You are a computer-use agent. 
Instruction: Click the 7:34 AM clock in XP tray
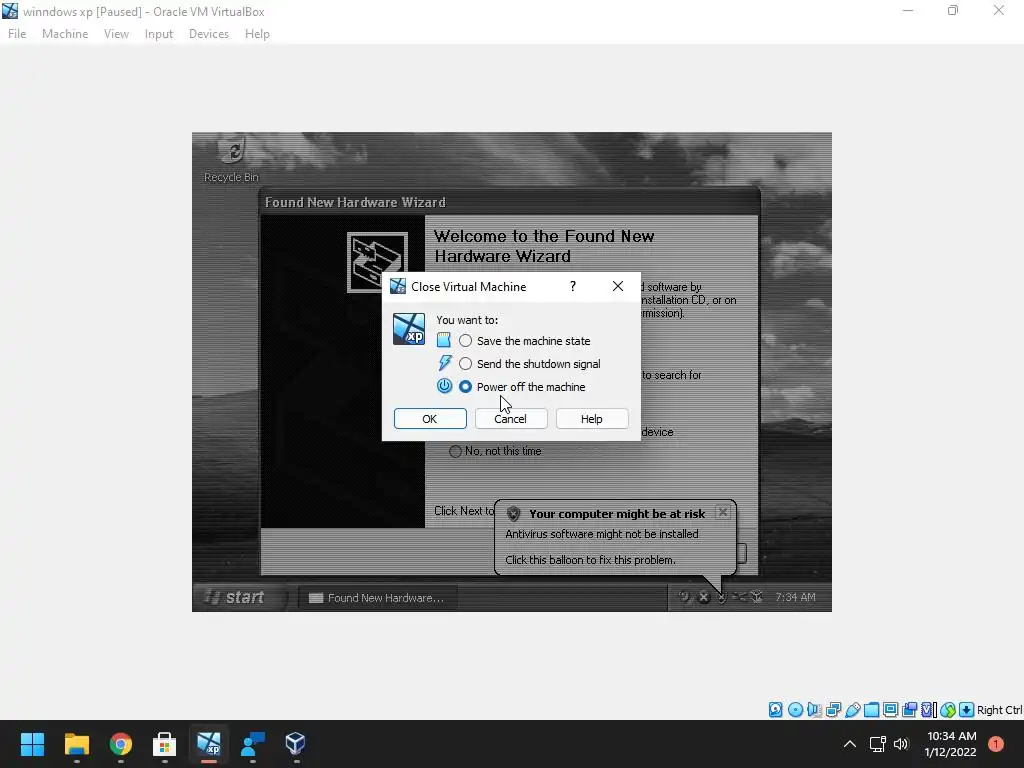pyautogui.click(x=795, y=597)
